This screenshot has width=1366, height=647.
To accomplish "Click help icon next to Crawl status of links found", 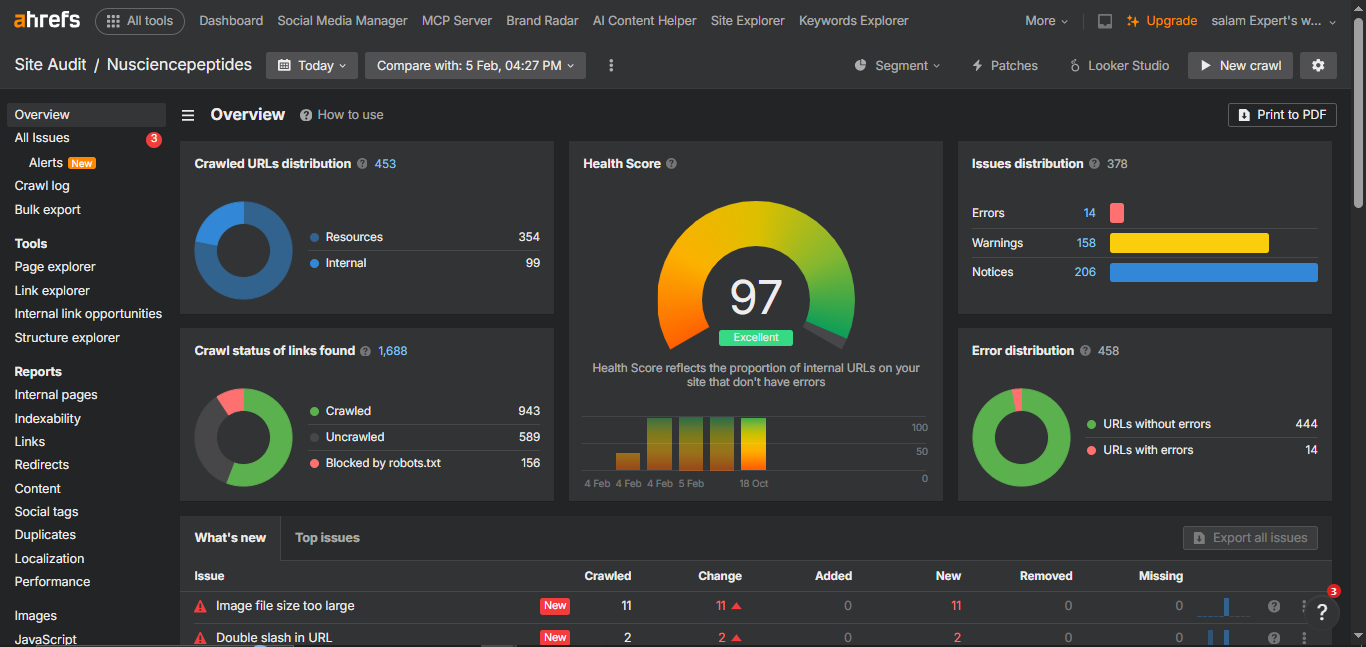I will coord(365,351).
